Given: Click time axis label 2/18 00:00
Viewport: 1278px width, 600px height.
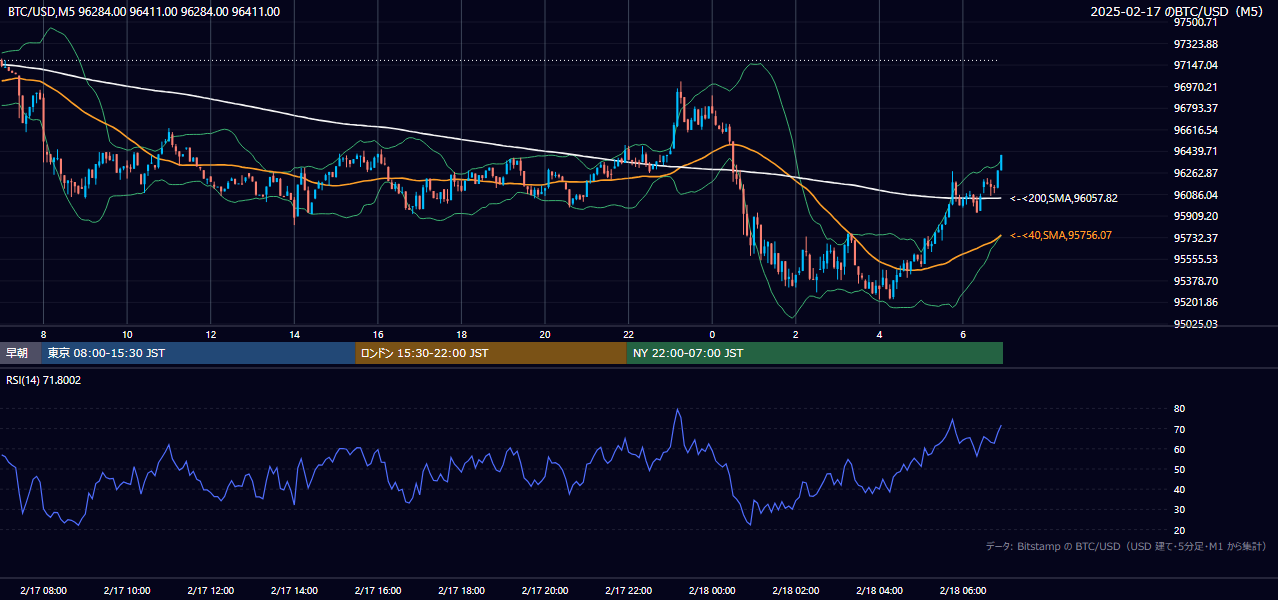Looking at the screenshot, I should pyautogui.click(x=712, y=591).
